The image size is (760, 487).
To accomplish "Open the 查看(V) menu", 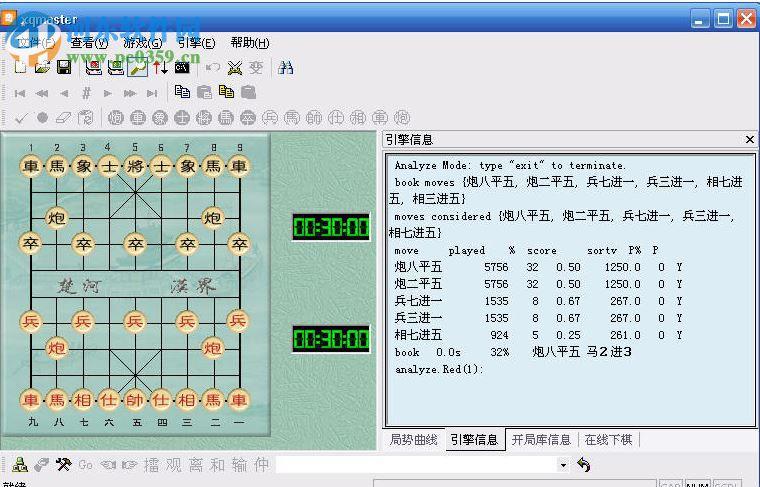I will (89, 43).
